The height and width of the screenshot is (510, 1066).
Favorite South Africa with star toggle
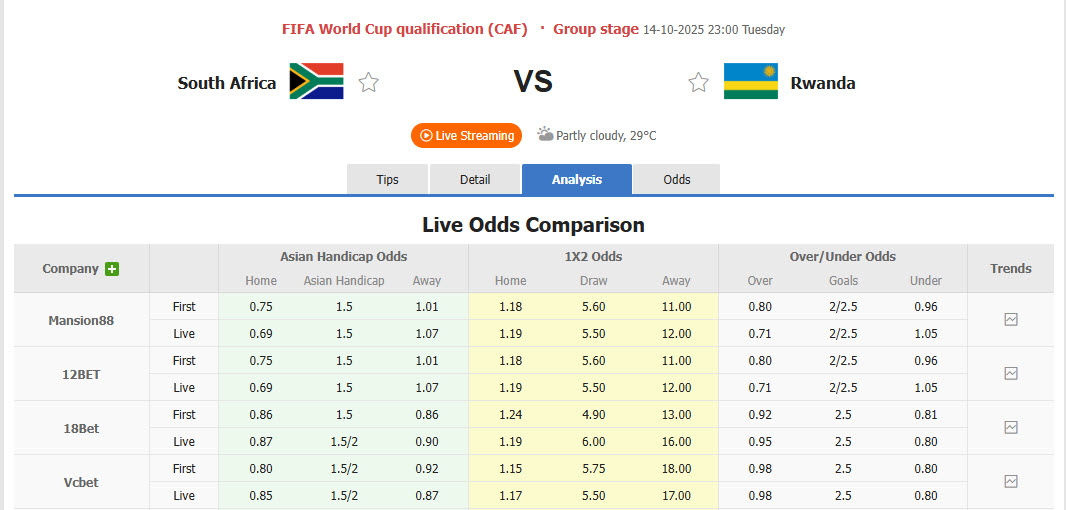[369, 83]
